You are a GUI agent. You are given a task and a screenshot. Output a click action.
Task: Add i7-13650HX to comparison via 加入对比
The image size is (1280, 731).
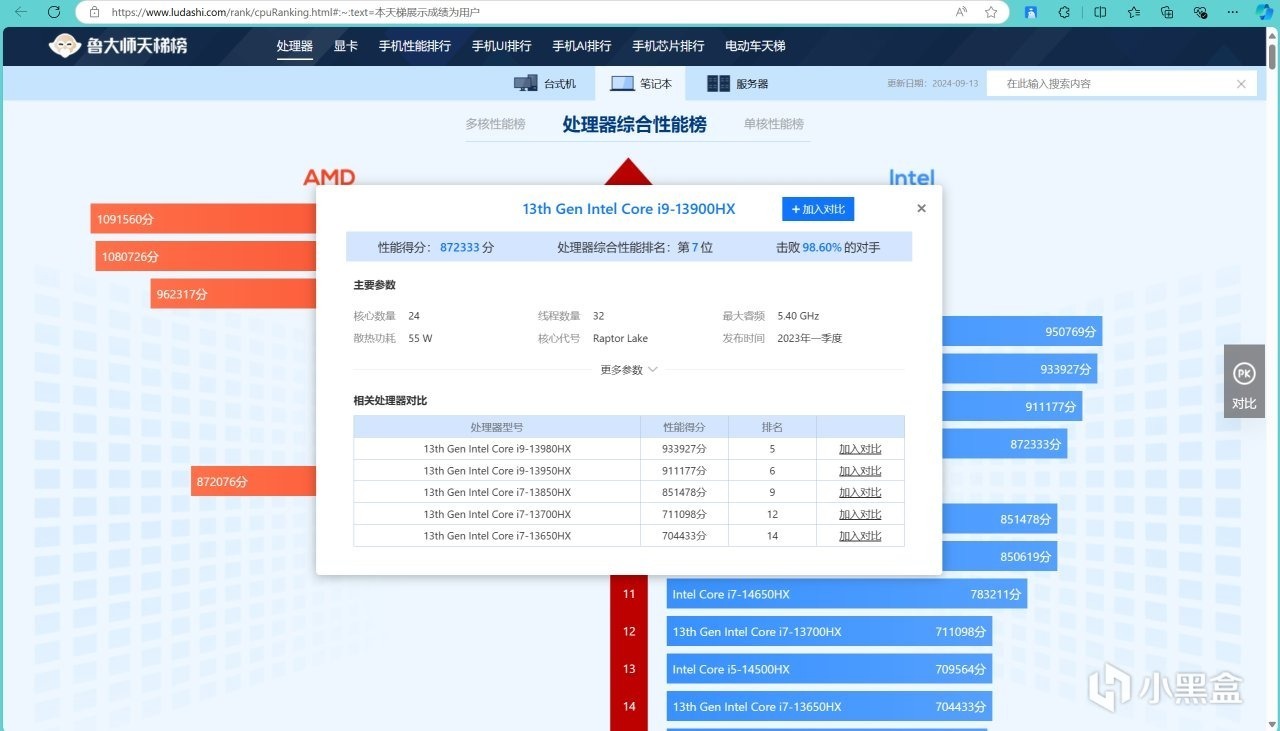860,536
